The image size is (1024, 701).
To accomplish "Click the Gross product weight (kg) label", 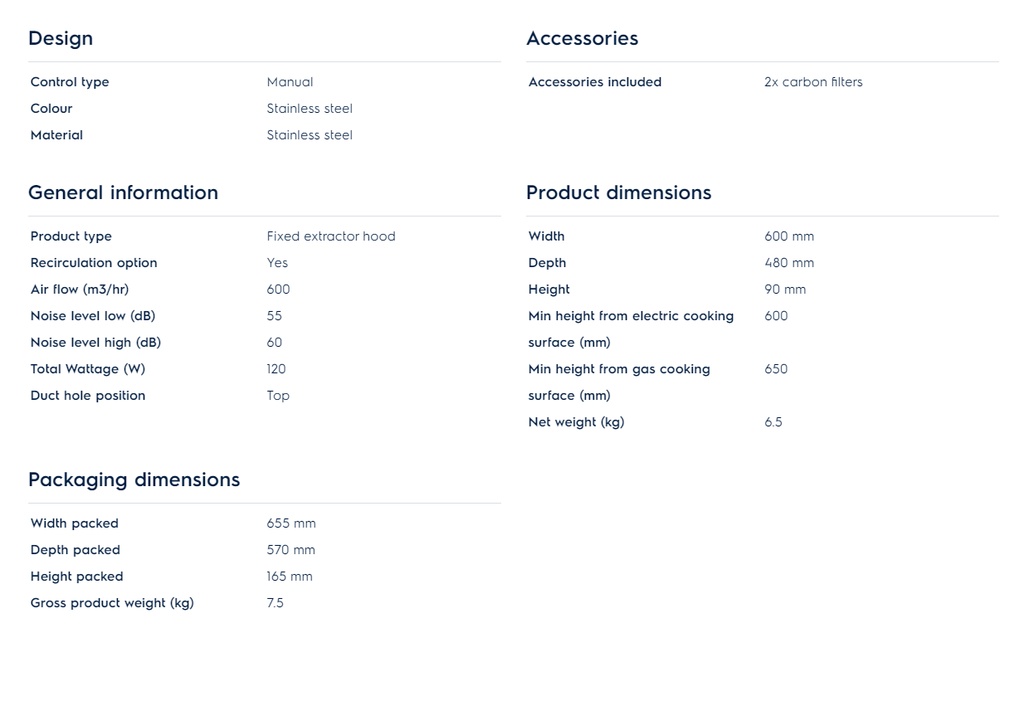I will click(x=112, y=603).
